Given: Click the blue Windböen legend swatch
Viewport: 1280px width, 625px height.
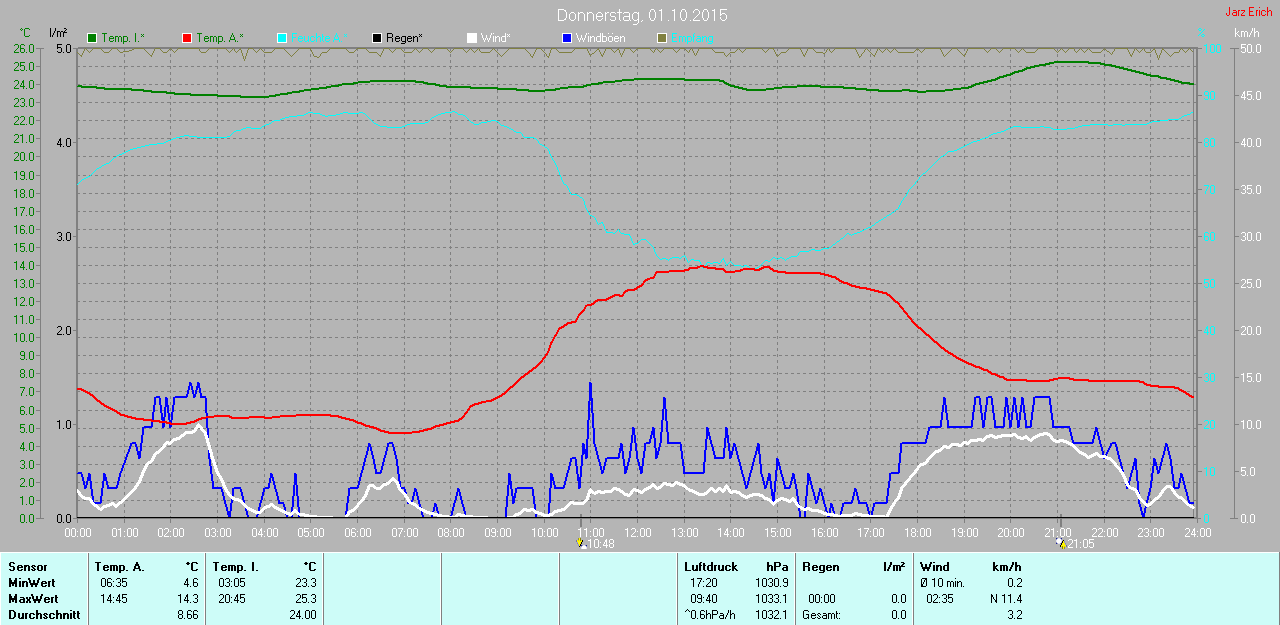Looking at the screenshot, I should [x=567, y=38].
